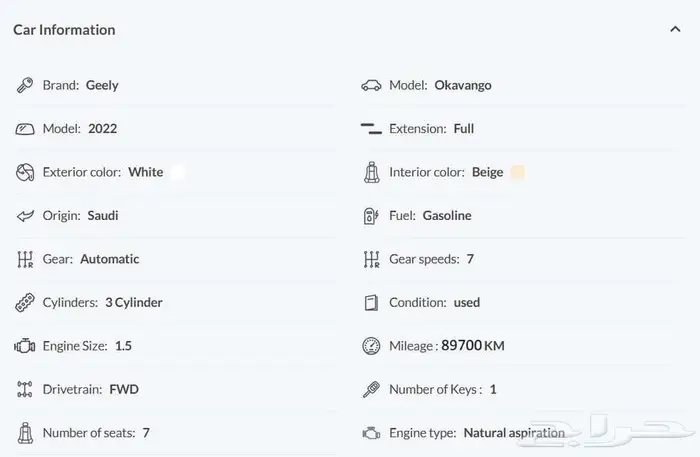Click the cylinders icon beside 3 Cylinder
Screen dimensions: 700x457
click(x=25, y=302)
